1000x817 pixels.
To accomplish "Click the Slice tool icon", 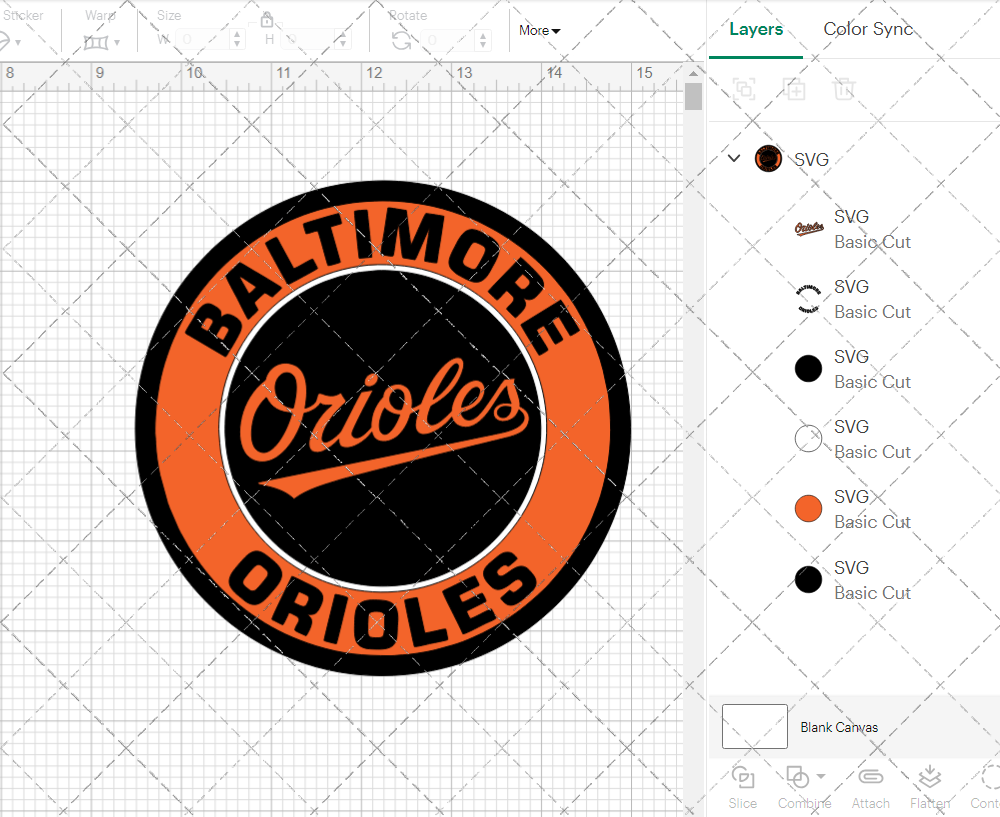I will coord(742,777).
